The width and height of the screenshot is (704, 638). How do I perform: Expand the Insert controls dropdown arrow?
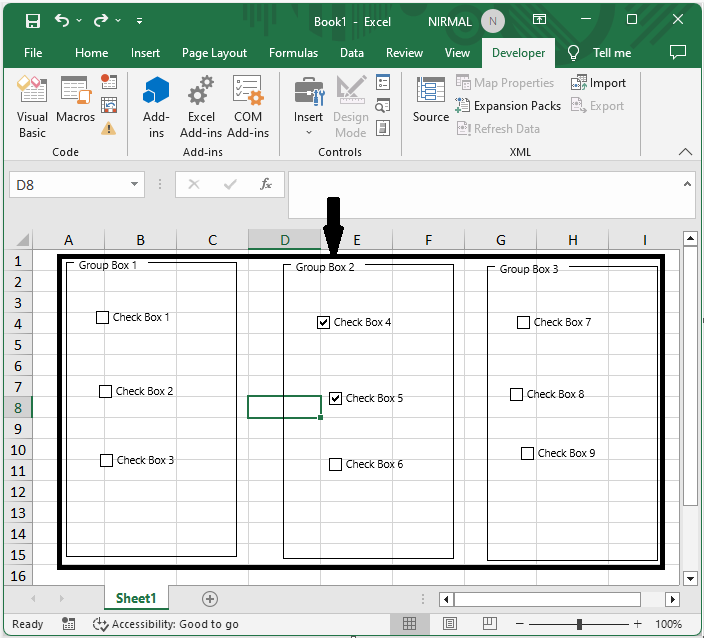[309, 132]
